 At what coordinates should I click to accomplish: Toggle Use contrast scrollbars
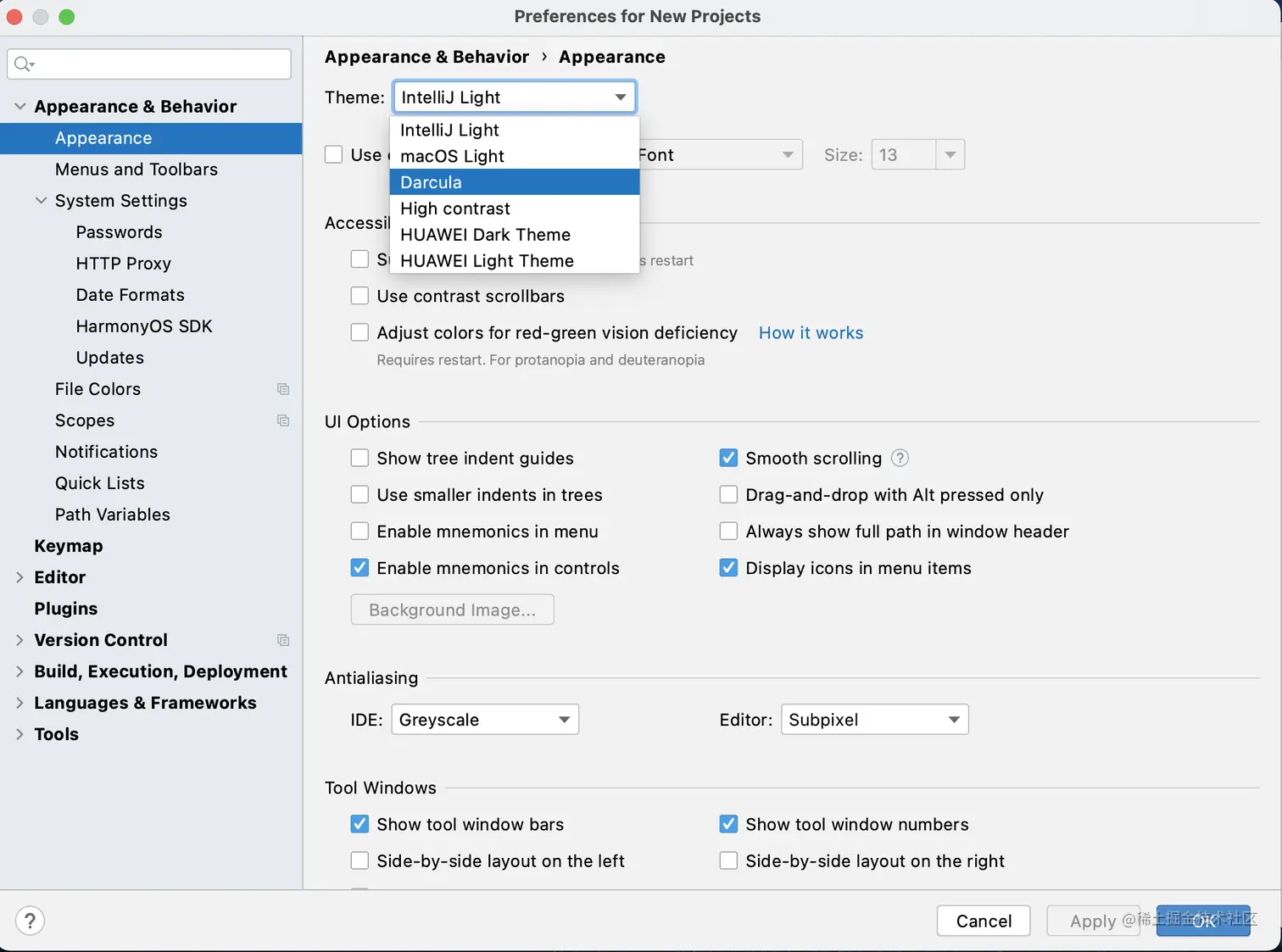point(360,296)
